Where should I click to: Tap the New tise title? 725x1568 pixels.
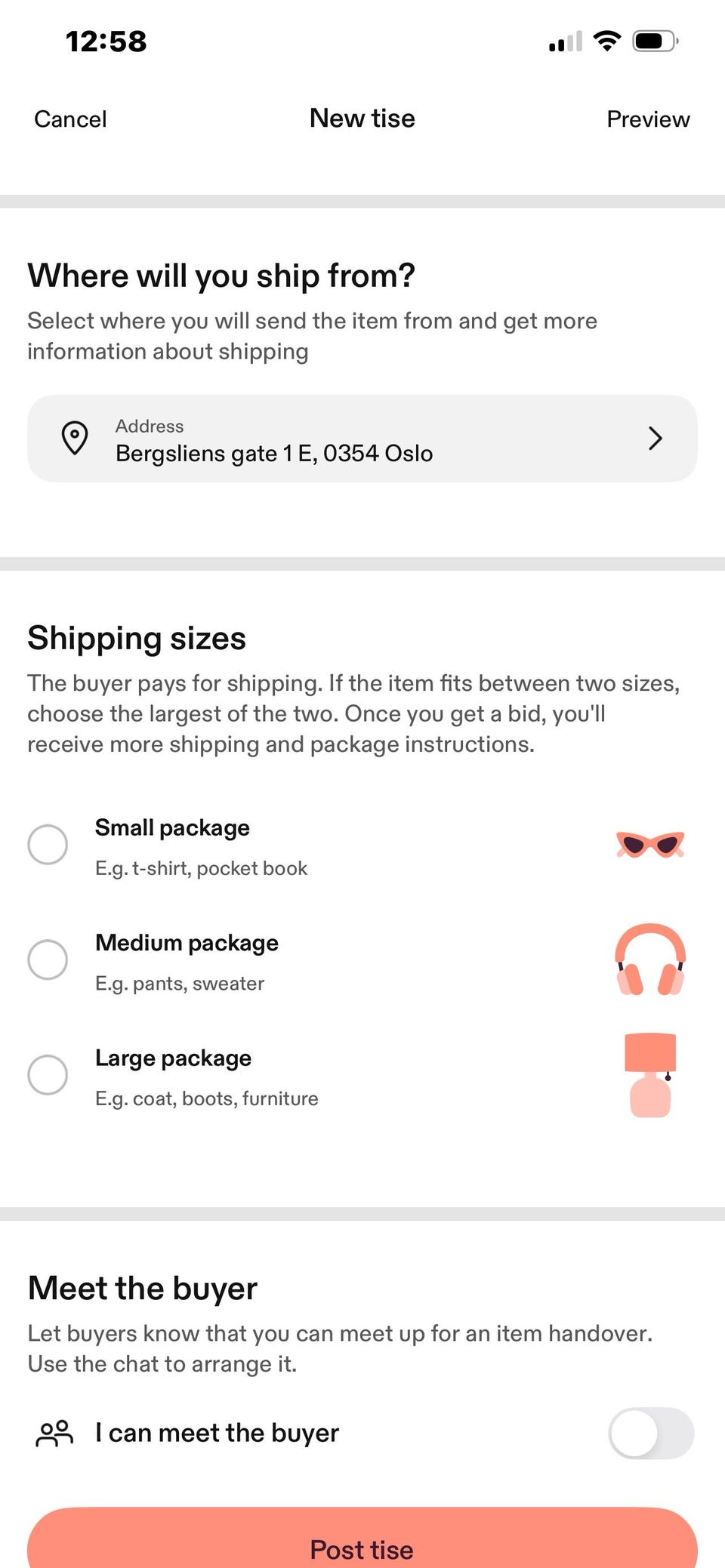pos(362,119)
